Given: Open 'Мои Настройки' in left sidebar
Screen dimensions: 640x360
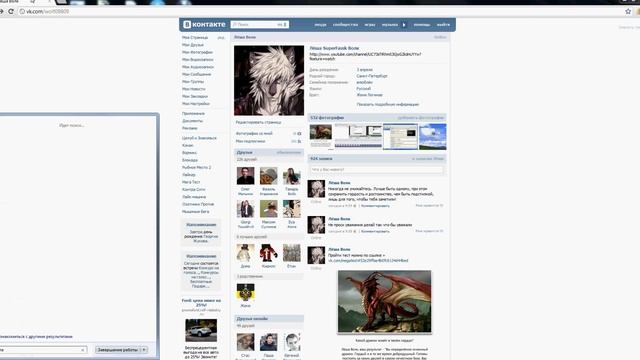Looking at the screenshot, I should pyautogui.click(x=196, y=104).
